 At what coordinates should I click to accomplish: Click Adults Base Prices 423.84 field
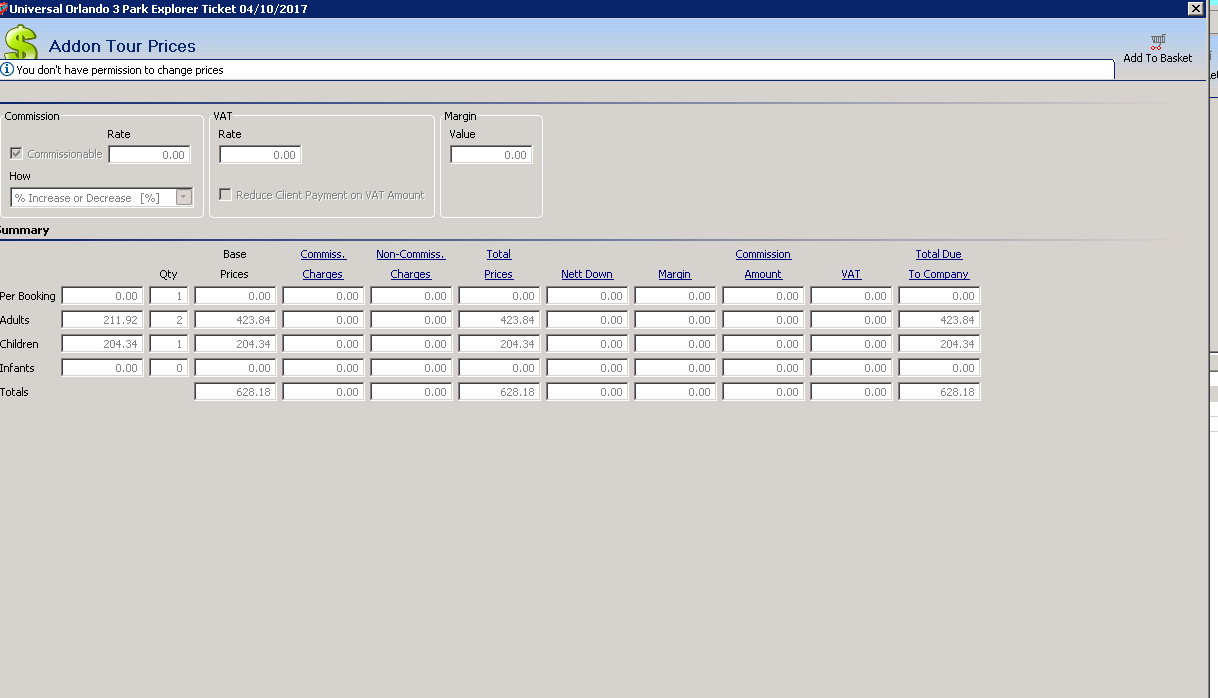pos(235,320)
